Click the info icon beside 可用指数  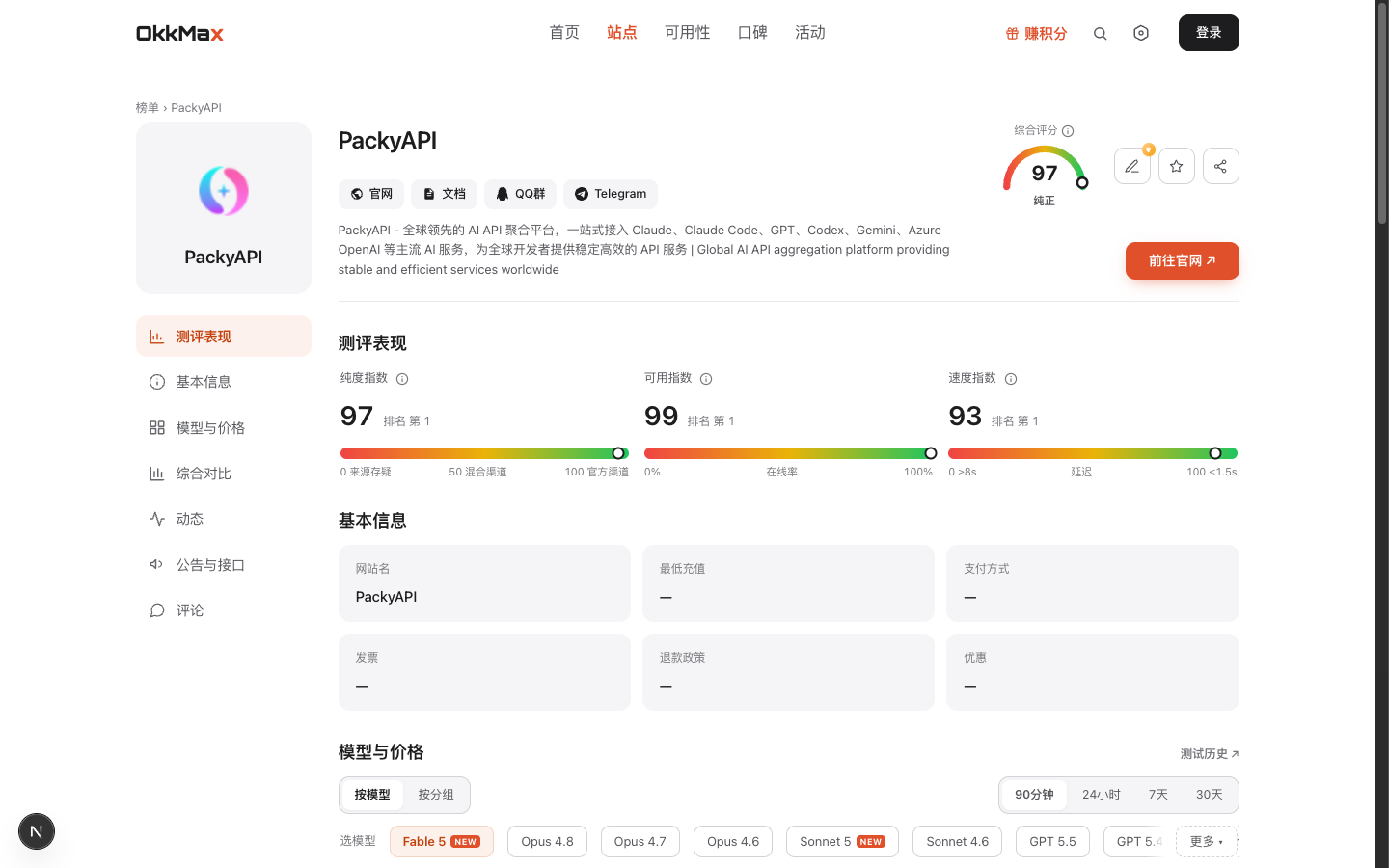coord(706,379)
